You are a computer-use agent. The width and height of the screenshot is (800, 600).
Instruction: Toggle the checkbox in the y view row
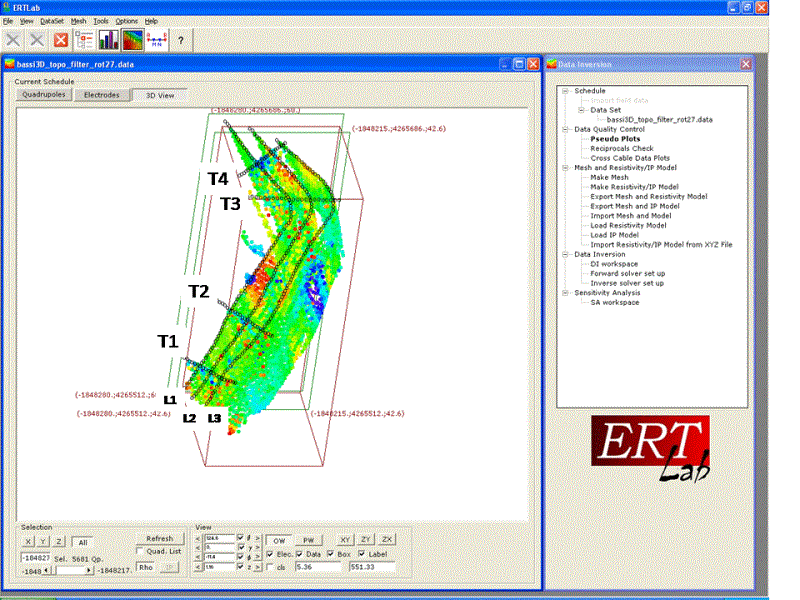coord(241,547)
